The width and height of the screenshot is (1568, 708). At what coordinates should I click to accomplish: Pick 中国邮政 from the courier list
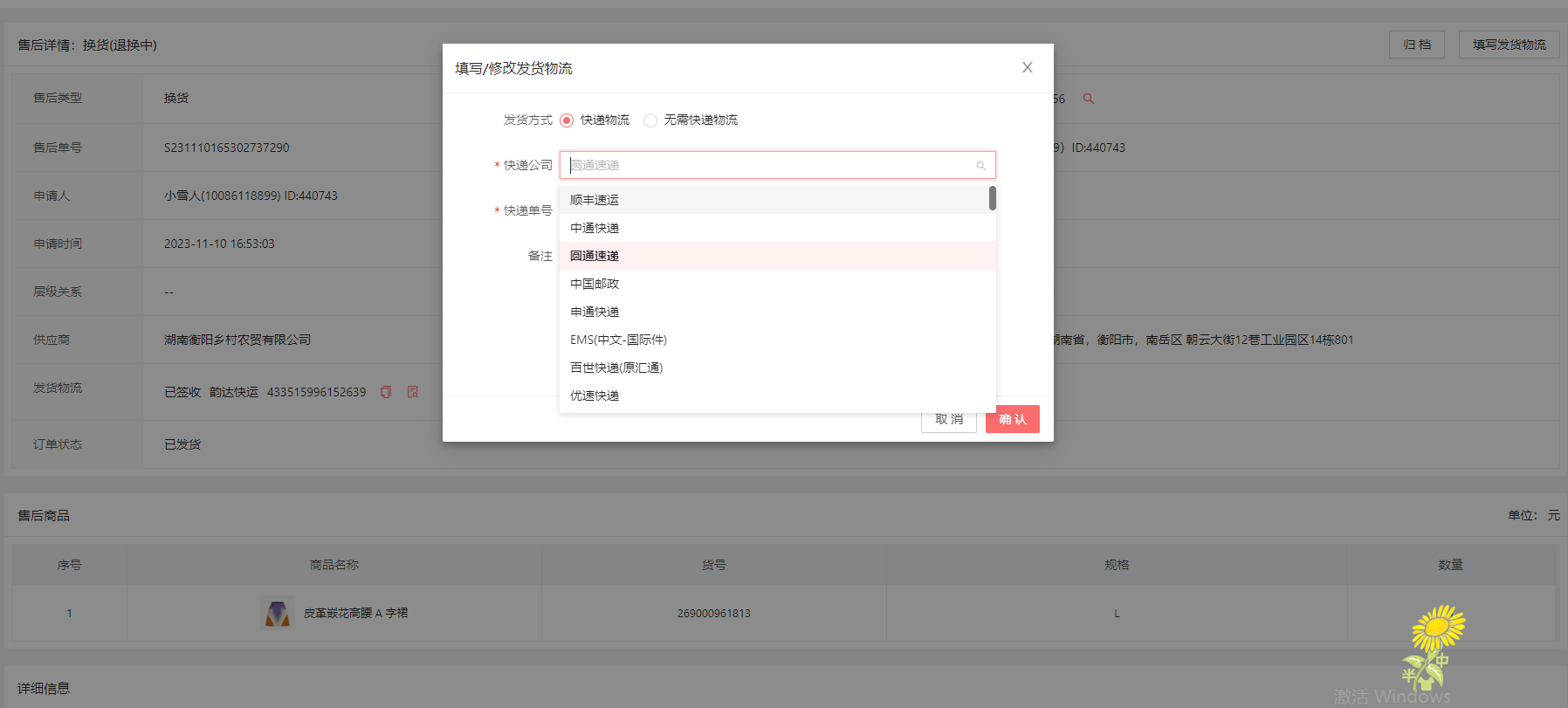[x=595, y=284]
